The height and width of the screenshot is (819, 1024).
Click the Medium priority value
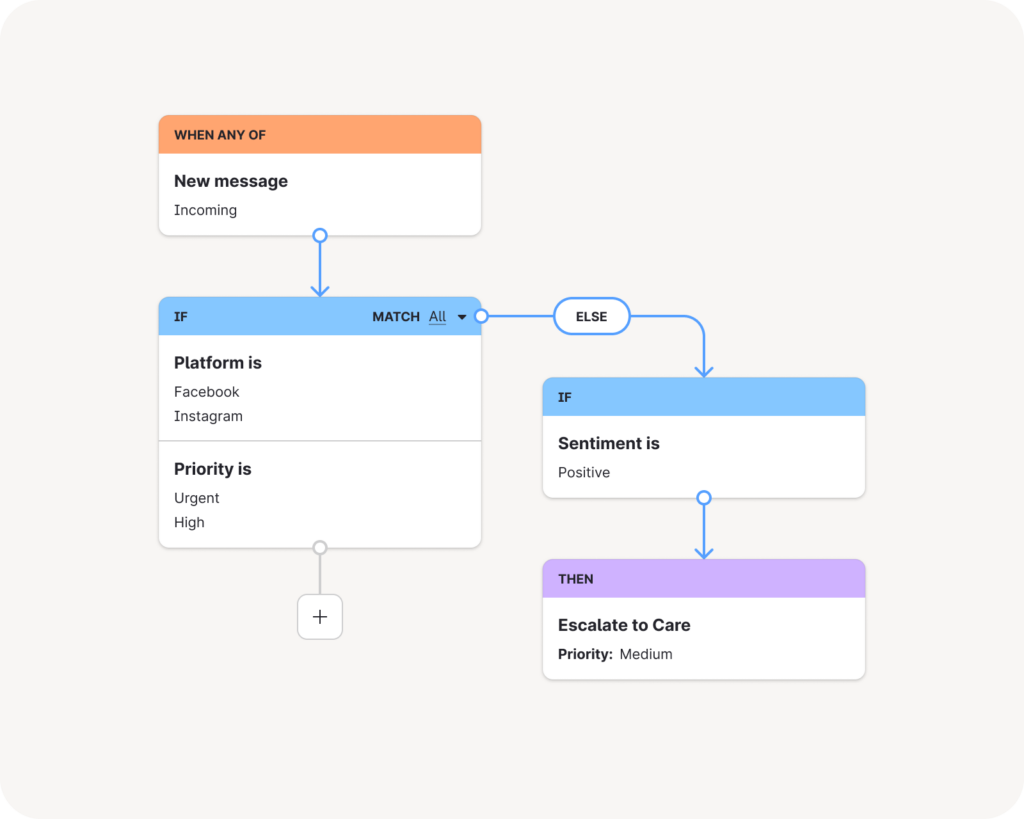pyautogui.click(x=645, y=654)
